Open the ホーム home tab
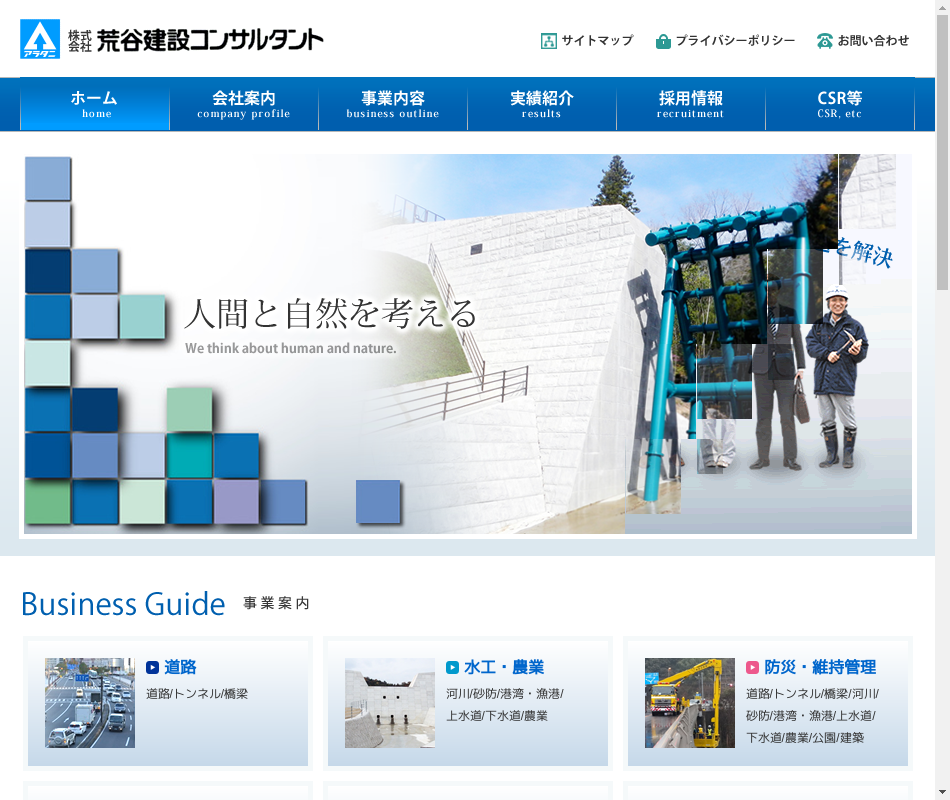Viewport: 950px width, 800px height. 95,104
